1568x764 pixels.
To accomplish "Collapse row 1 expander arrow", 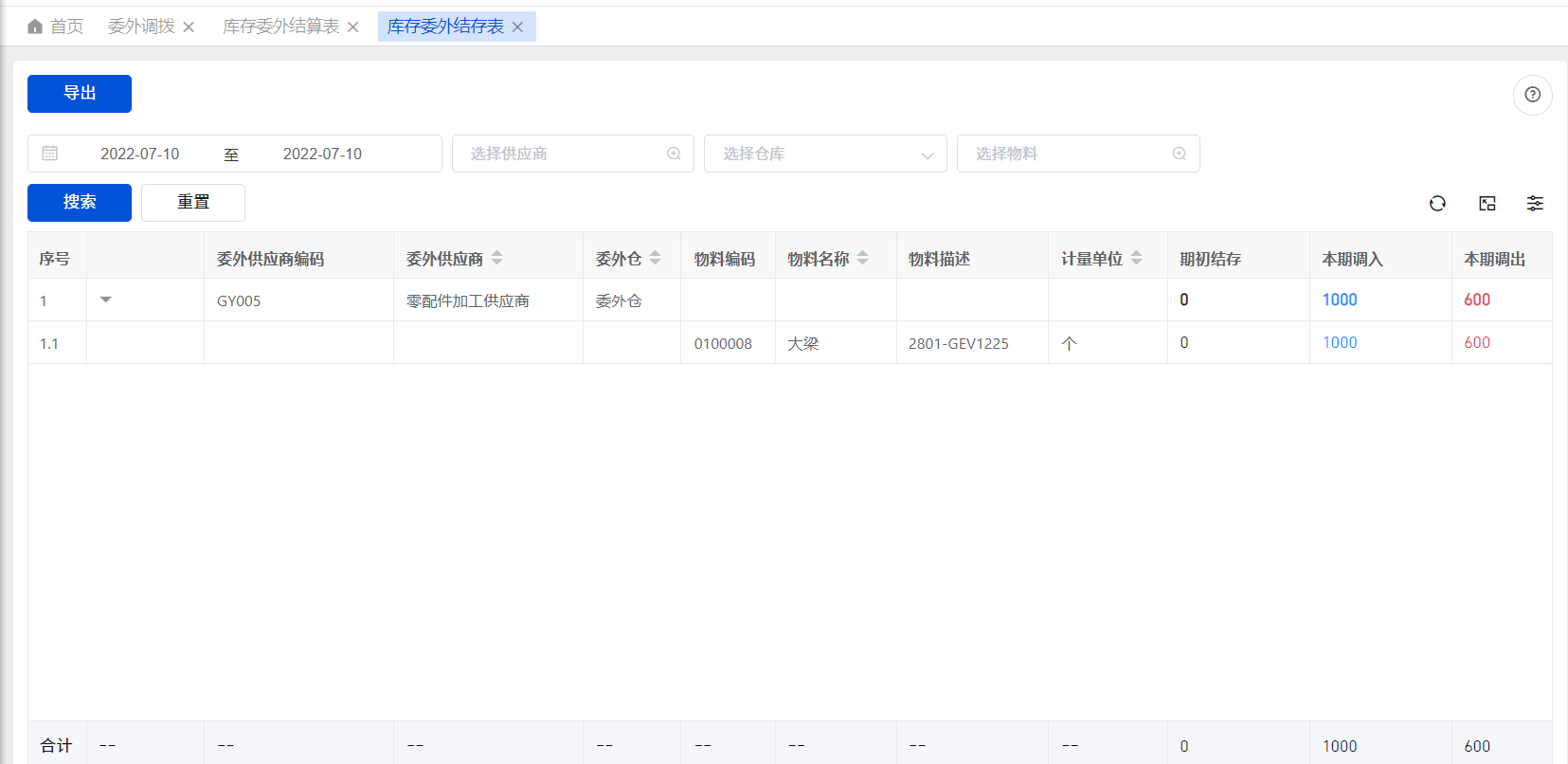I will (106, 300).
